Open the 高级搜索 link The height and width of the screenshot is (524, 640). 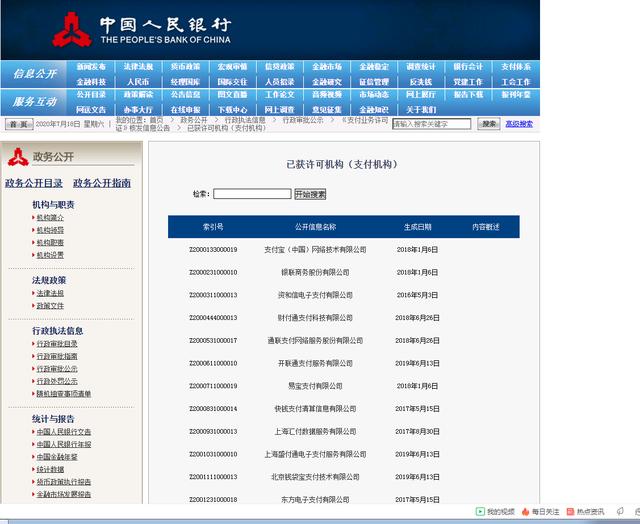point(519,124)
